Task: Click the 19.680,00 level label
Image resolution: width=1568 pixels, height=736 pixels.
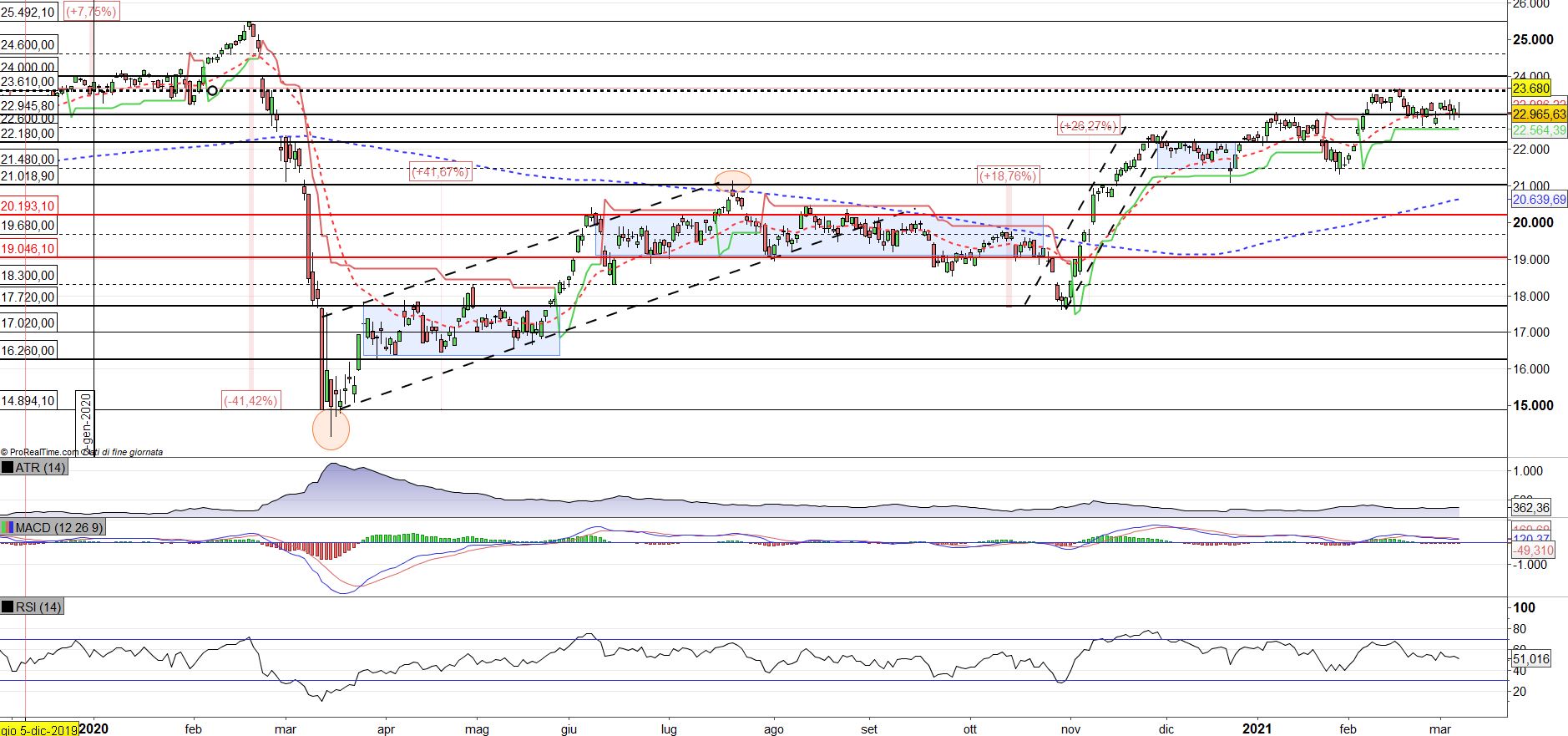Action: pos(28,226)
